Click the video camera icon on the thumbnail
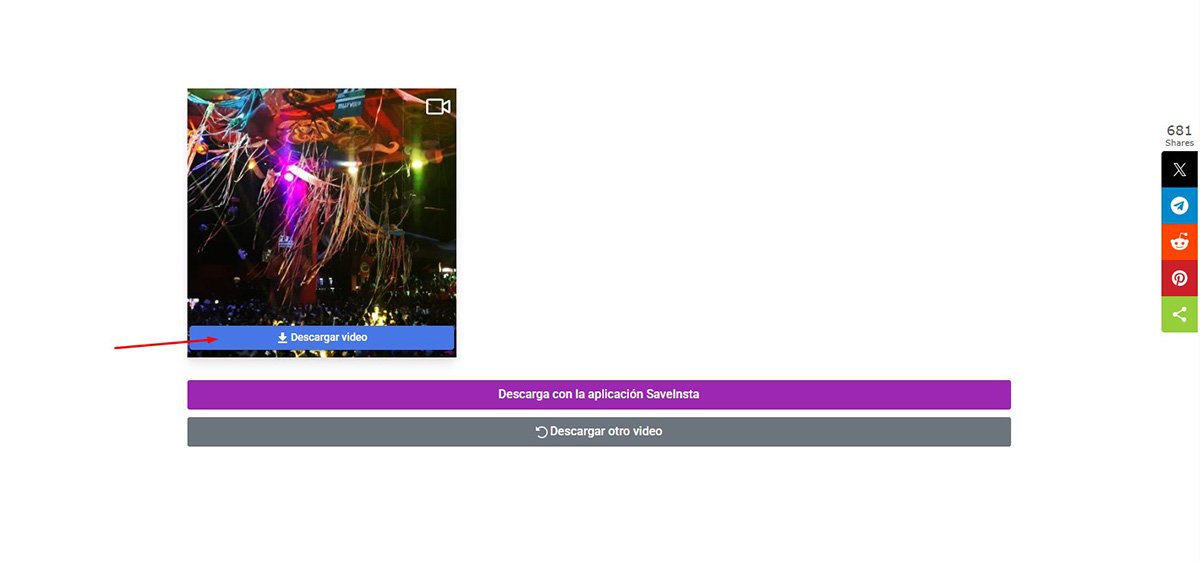This screenshot has height=563, width=1200. [438, 106]
